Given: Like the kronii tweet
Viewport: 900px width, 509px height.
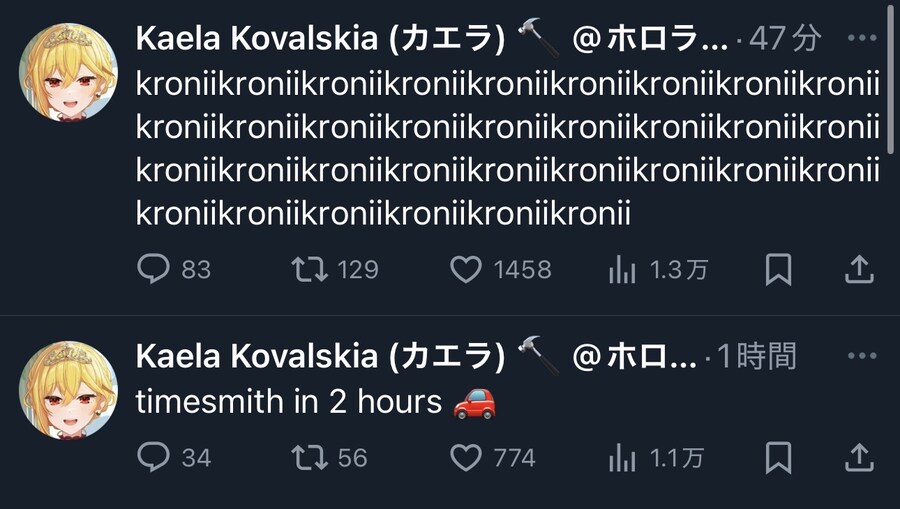Looking at the screenshot, I should tap(466, 269).
